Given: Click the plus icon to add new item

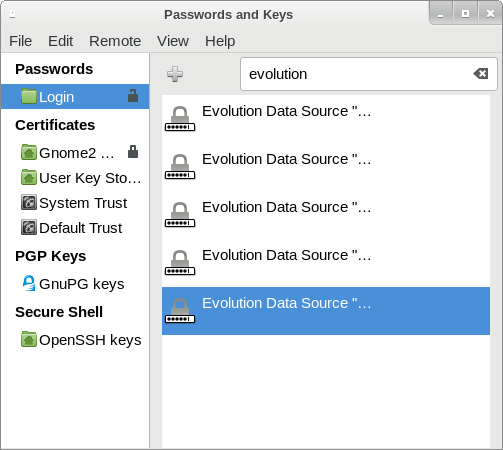Looking at the screenshot, I should point(175,74).
